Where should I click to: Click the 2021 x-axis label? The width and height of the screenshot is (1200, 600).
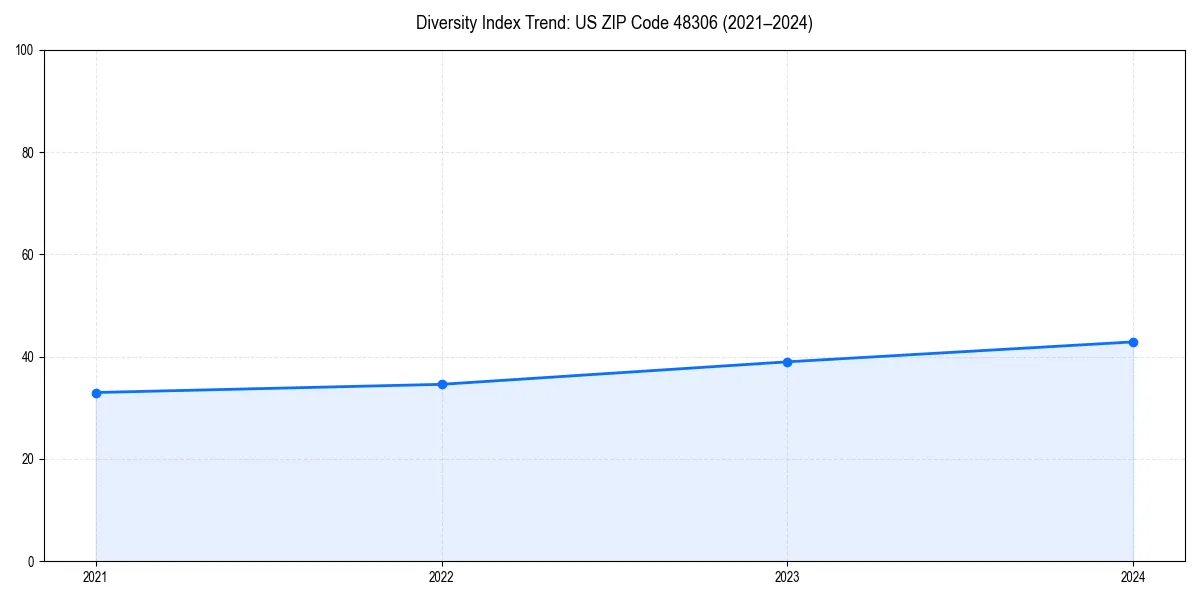(x=95, y=577)
